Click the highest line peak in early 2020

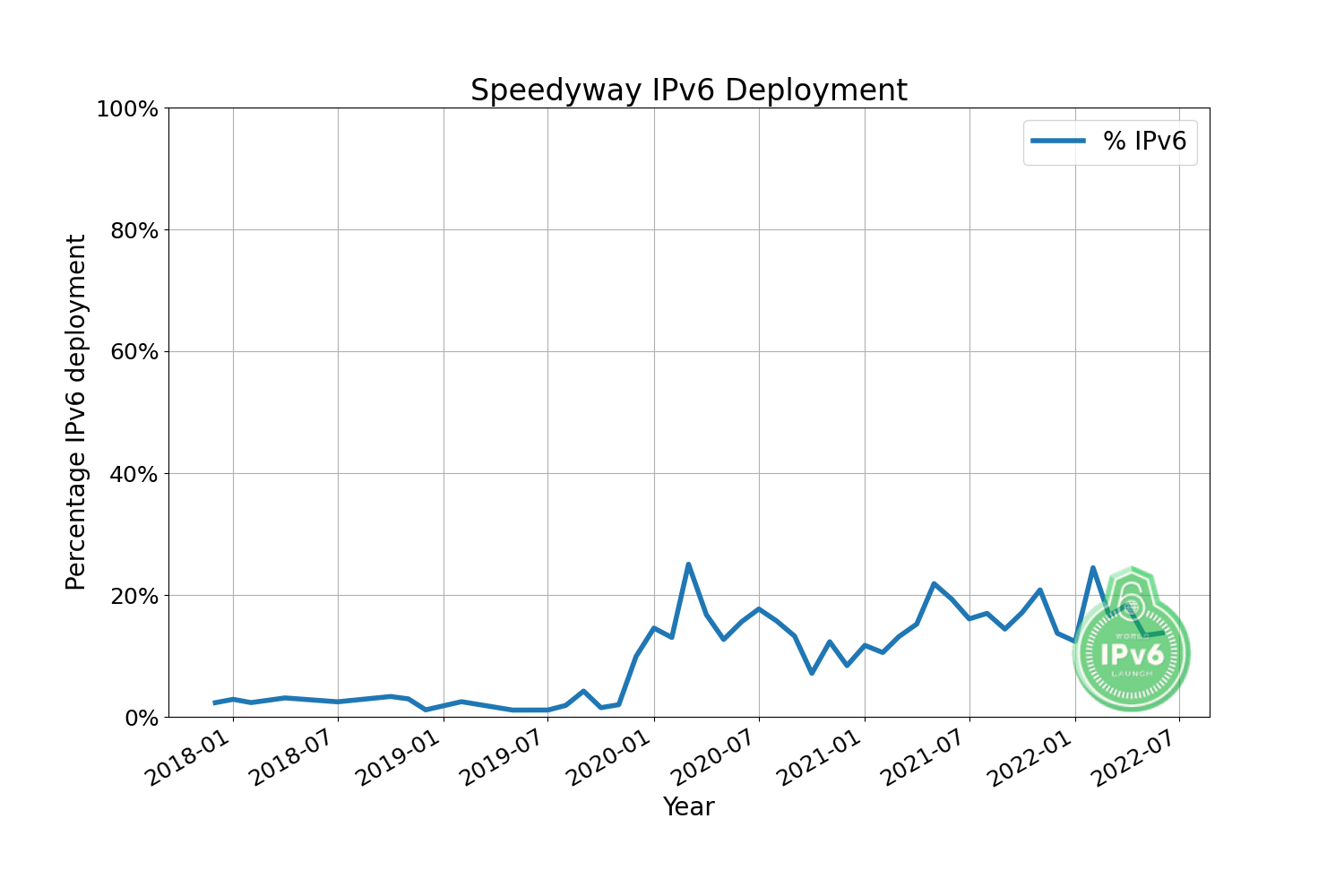pos(688,564)
